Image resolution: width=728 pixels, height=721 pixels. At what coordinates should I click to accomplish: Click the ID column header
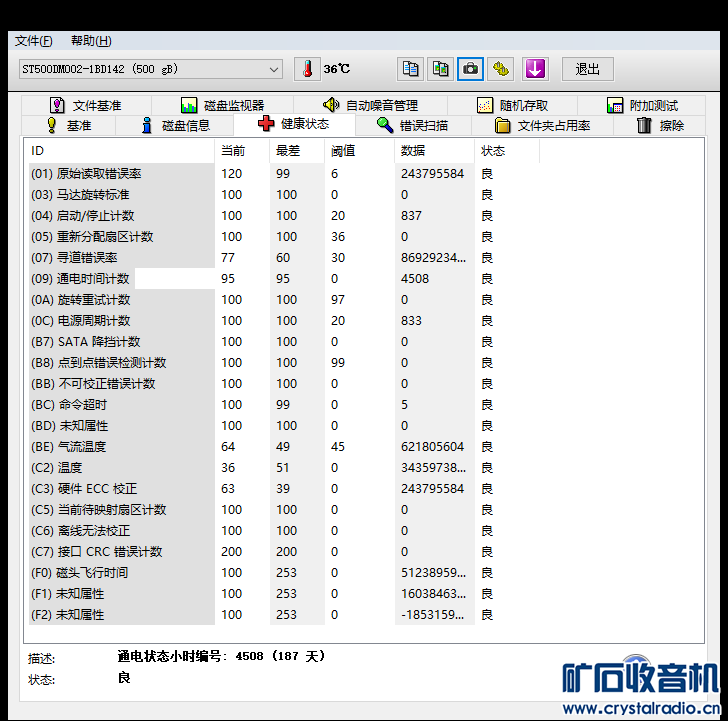(x=121, y=151)
